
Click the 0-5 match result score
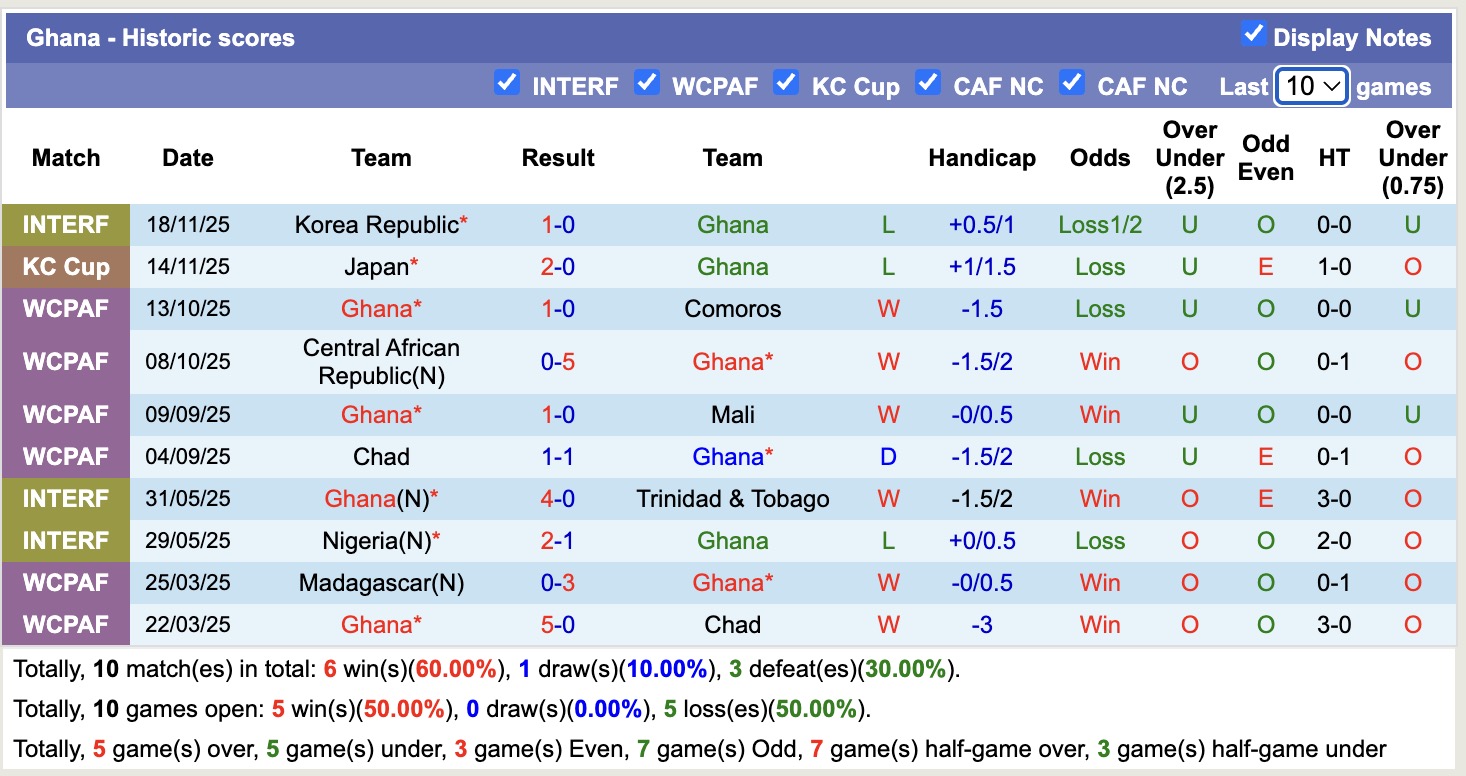(x=558, y=361)
